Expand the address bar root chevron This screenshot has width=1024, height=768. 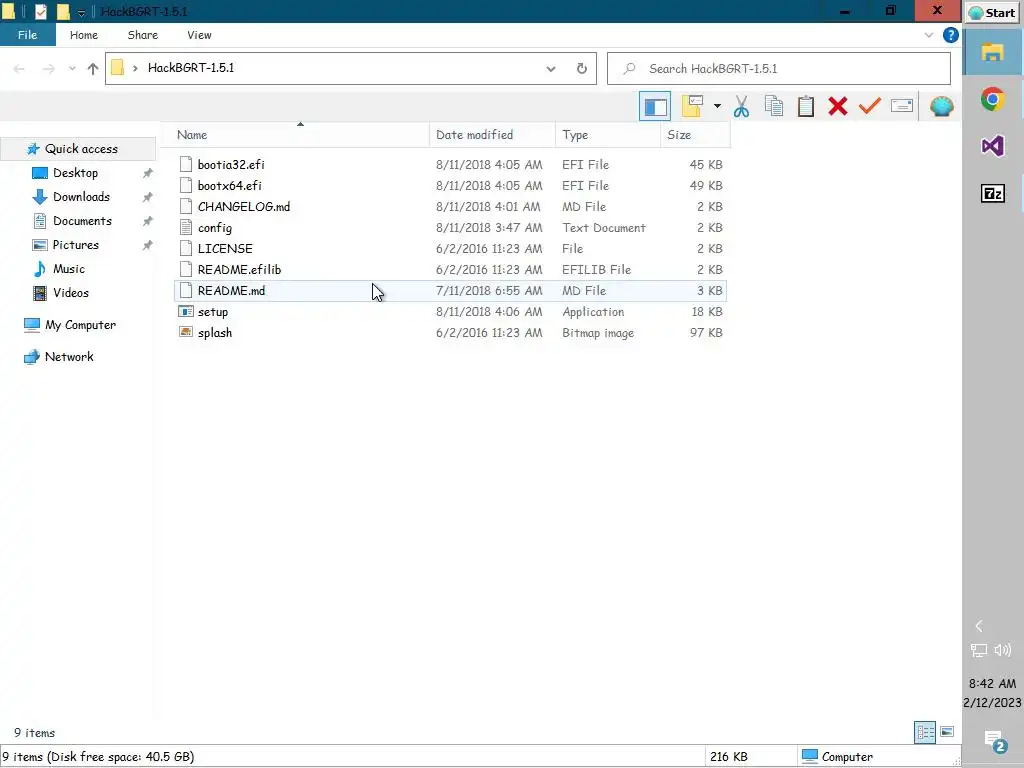tap(135, 68)
